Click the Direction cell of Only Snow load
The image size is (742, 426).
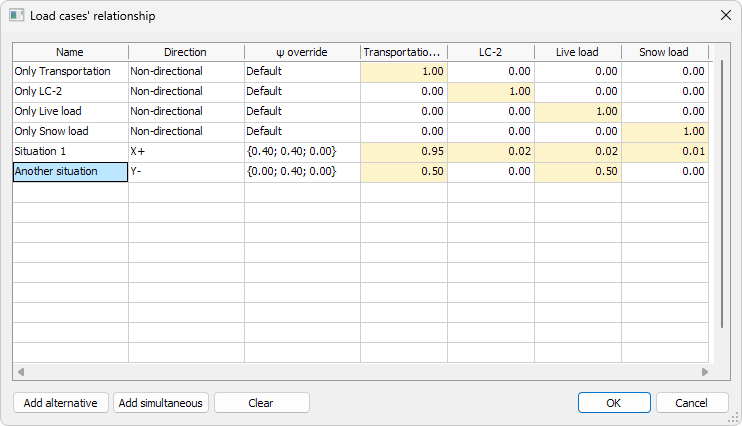pyautogui.click(x=186, y=131)
